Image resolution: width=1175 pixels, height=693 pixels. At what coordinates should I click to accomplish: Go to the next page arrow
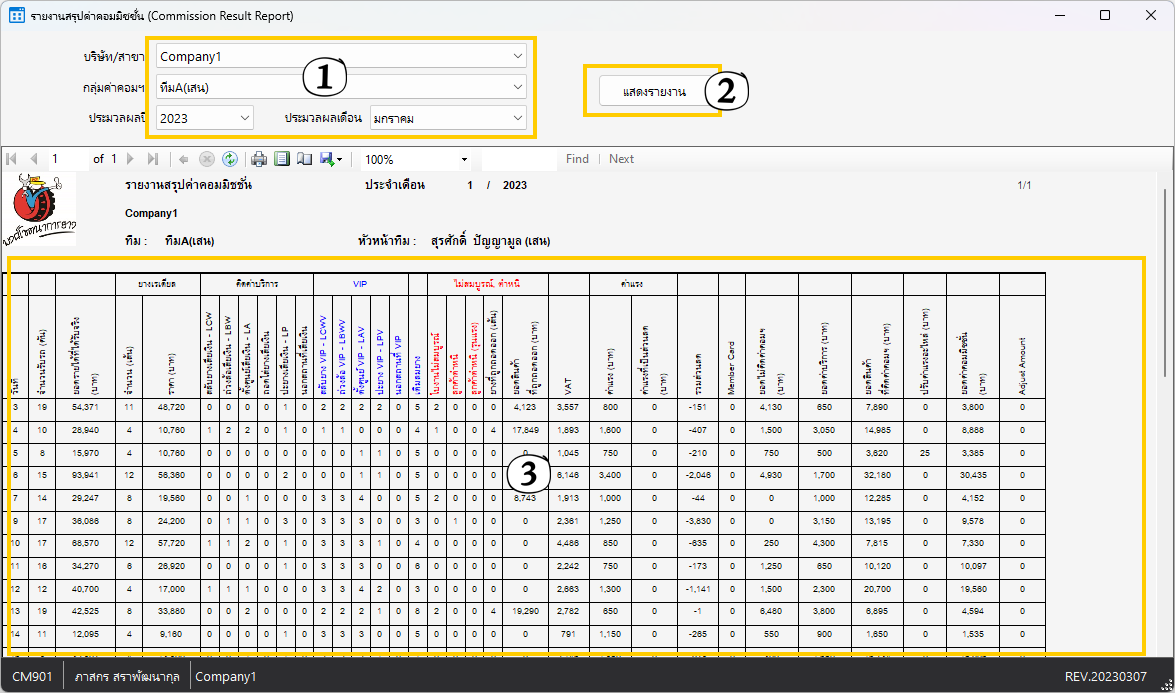click(130, 159)
